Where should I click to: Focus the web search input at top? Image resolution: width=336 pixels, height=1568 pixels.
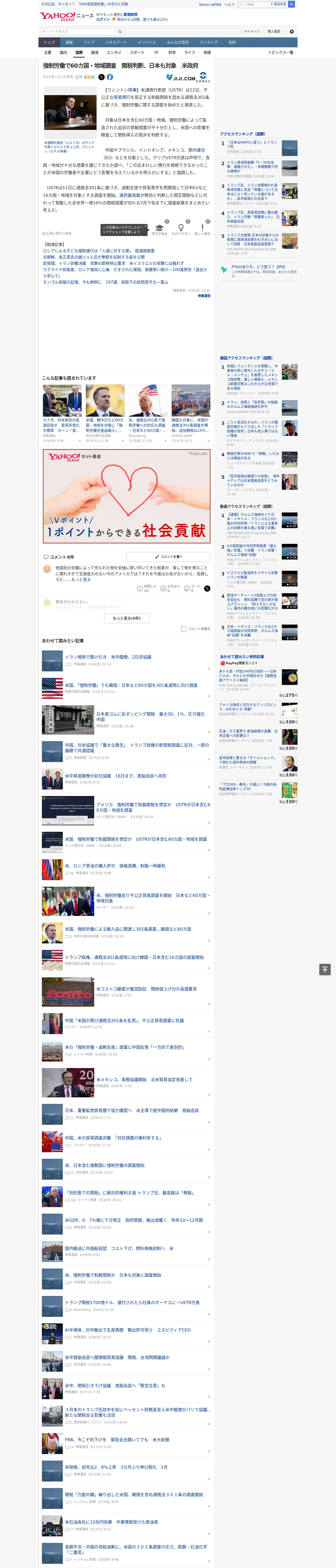[x=254, y=4]
